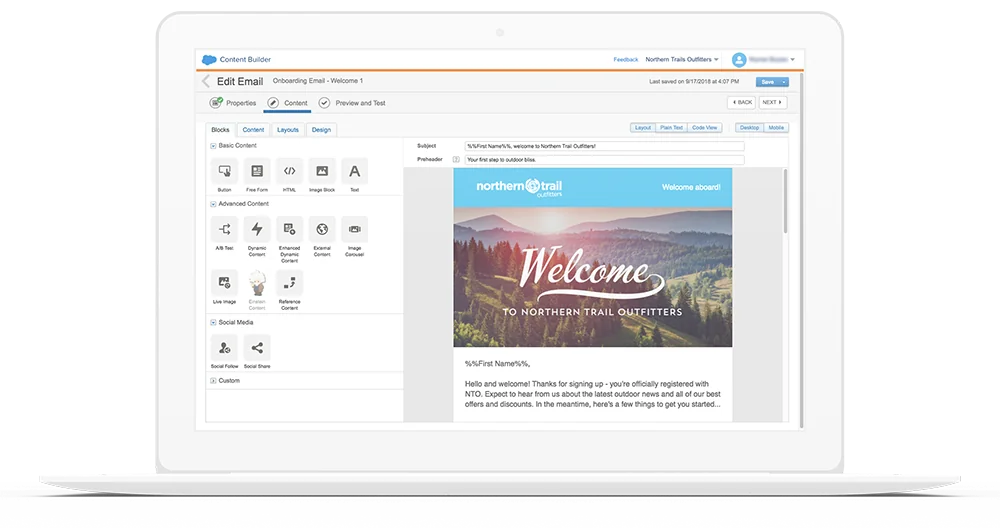Open the Northern Trails Outfitters account dropdown
The height and width of the screenshot is (528, 1000).
[x=682, y=59]
